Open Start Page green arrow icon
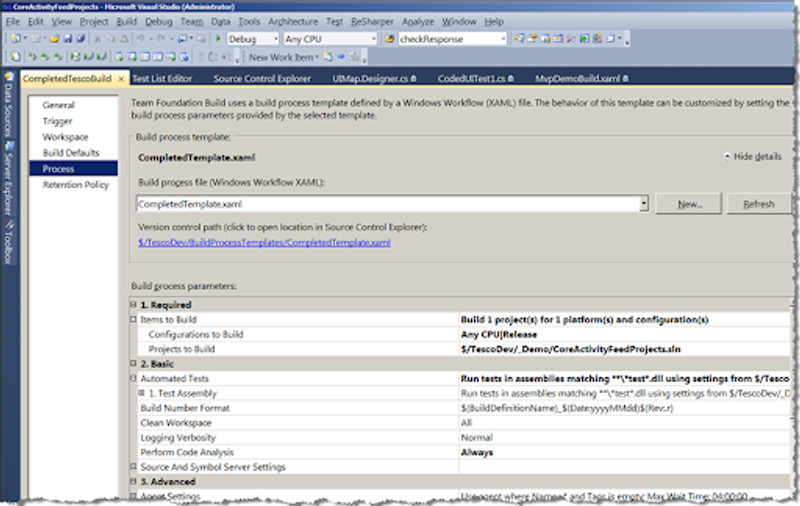800x506 pixels. 584,39
